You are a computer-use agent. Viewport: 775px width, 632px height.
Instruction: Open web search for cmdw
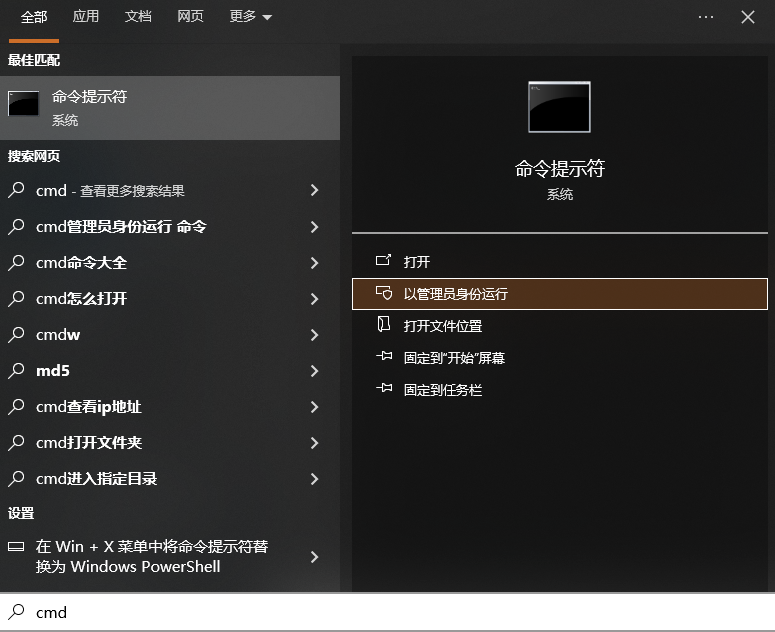[x=170, y=335]
